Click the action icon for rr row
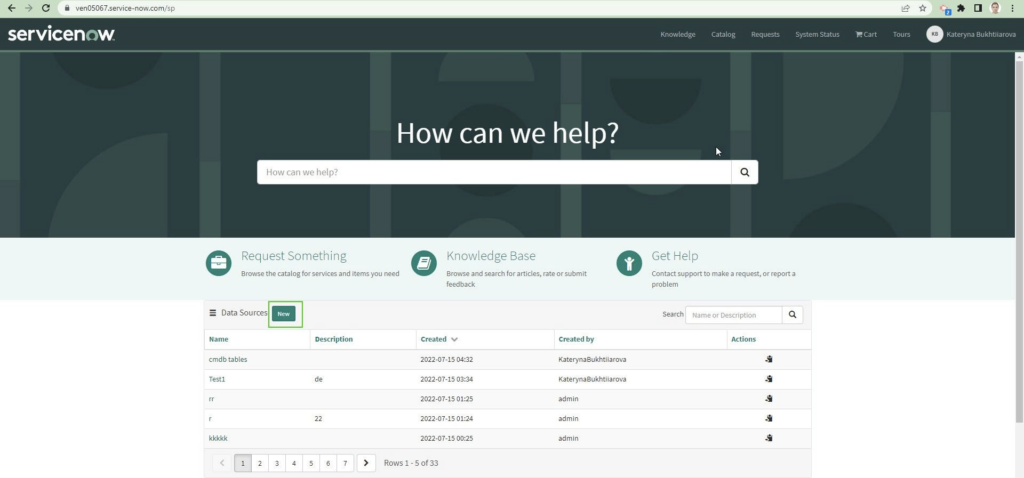Viewport: 1024px width, 478px height. pos(769,398)
